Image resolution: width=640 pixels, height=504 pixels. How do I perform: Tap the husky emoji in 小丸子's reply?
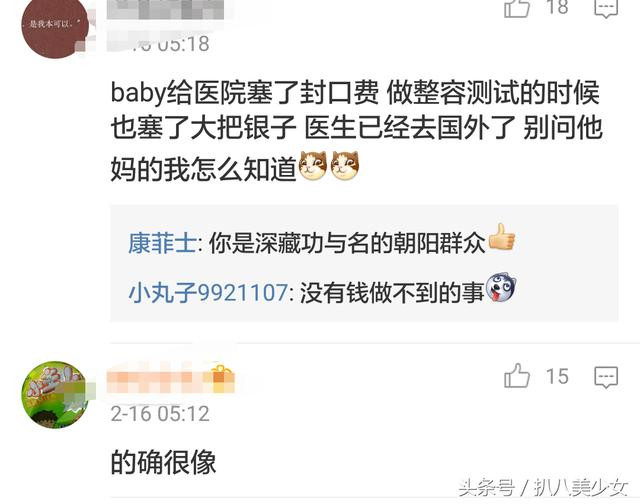[x=501, y=287]
